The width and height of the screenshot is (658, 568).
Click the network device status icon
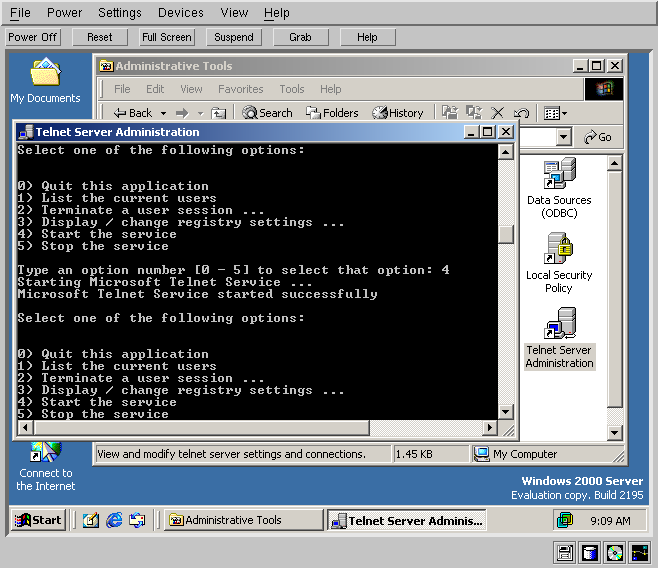(640, 553)
